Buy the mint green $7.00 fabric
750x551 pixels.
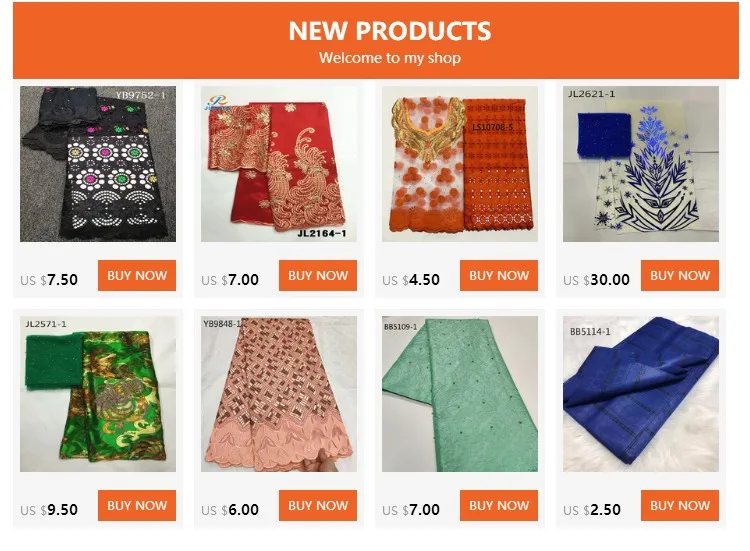click(x=499, y=505)
